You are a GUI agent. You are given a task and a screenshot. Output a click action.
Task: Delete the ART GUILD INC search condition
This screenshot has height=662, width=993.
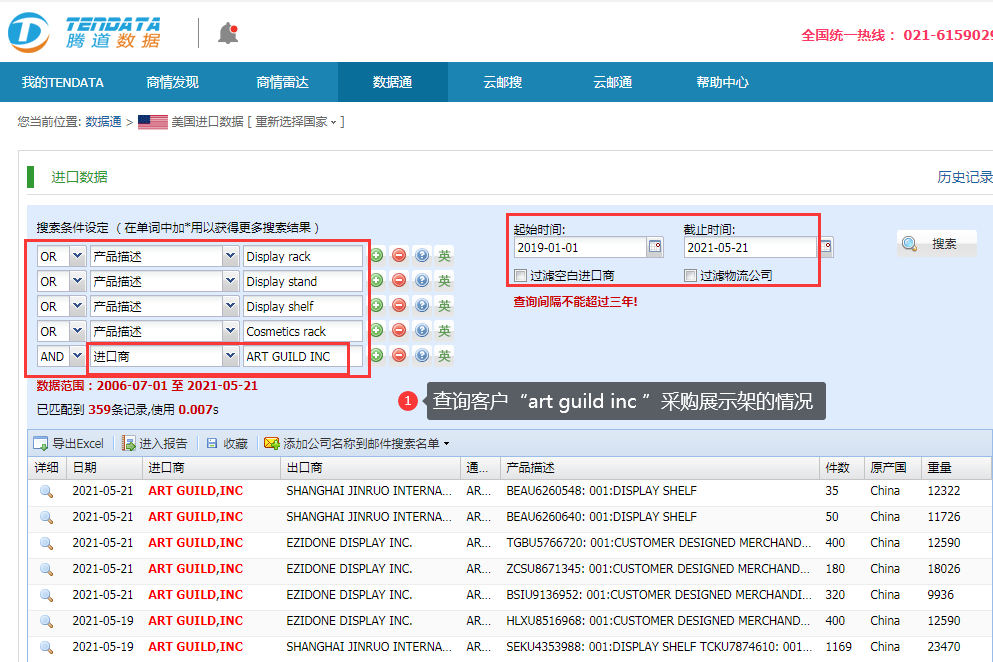click(x=399, y=355)
